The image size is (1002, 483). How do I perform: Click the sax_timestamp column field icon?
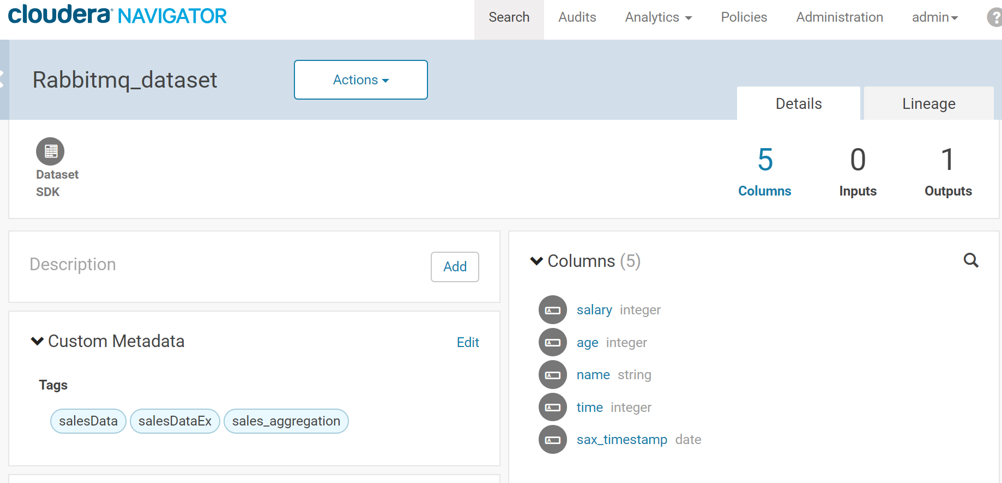tap(552, 440)
